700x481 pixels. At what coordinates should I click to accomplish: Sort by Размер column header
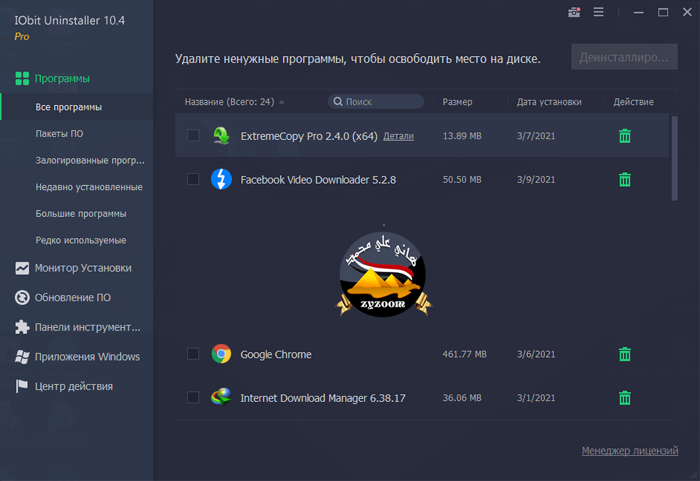pyautogui.click(x=457, y=102)
